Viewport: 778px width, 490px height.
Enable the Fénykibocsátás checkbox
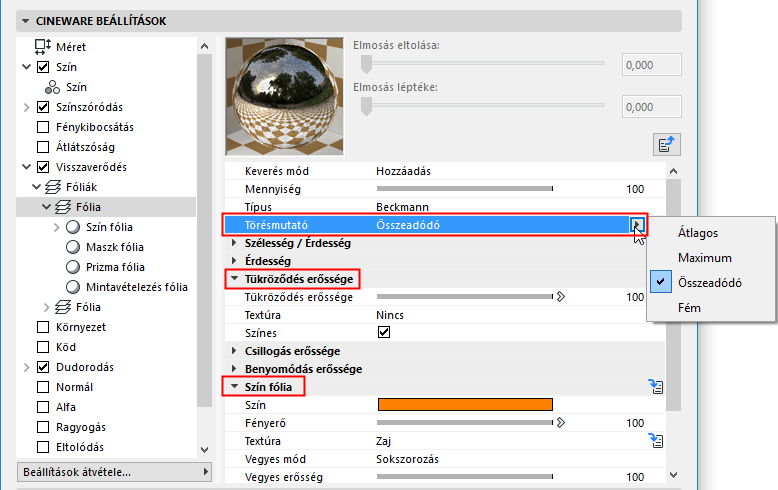coord(43,127)
